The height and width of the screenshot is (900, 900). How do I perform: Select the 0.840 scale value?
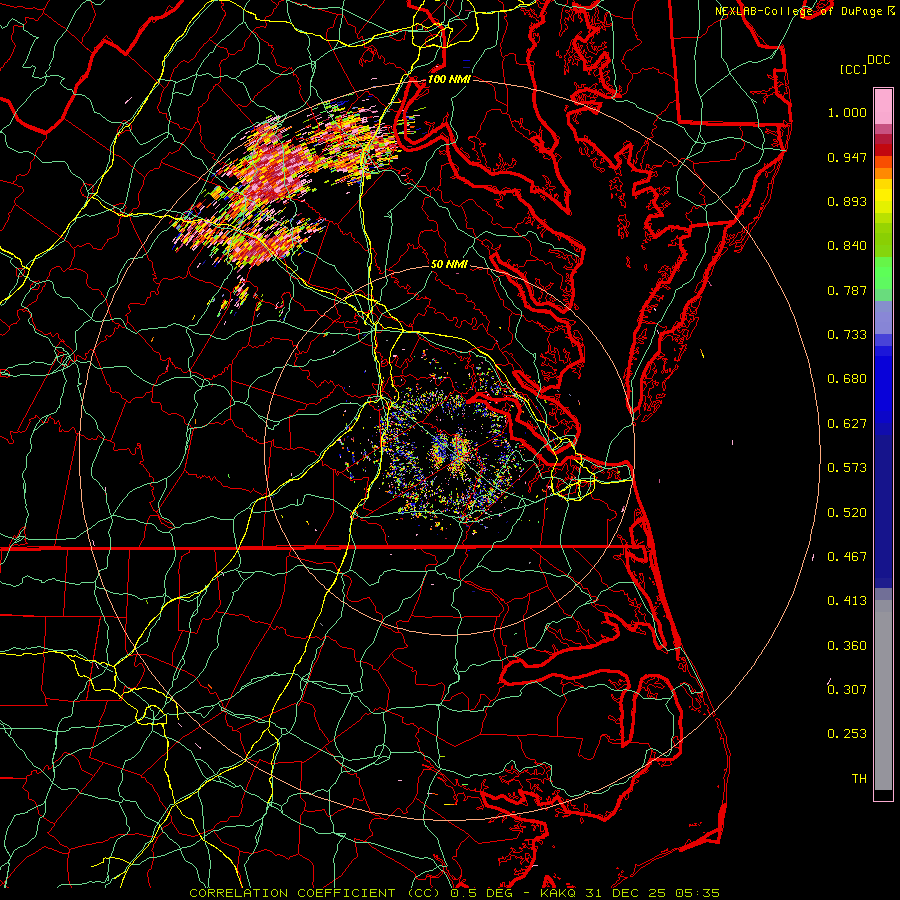tap(847, 246)
